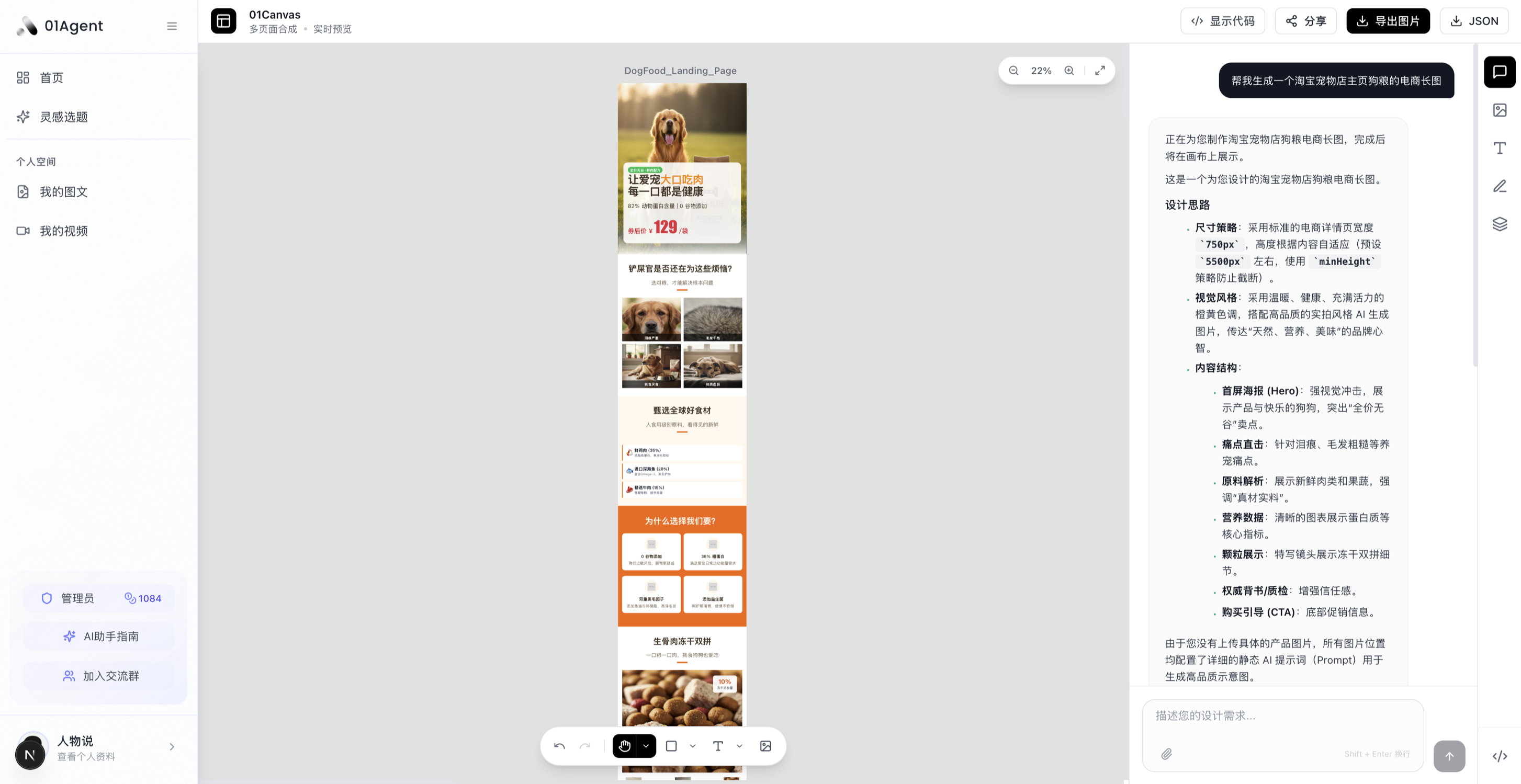The width and height of the screenshot is (1521, 784).
Task: Select the text tool in bottom toolbar
Action: point(718,746)
